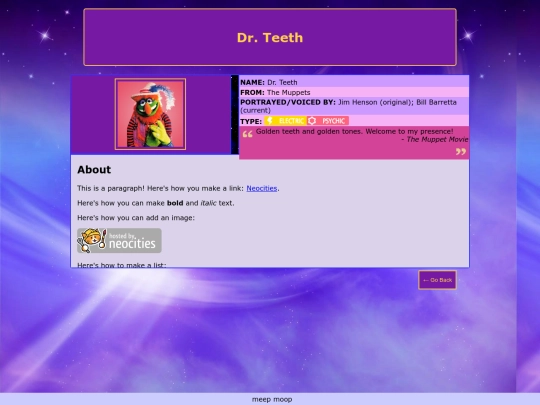Click the italic word in the paragraph
The height and width of the screenshot is (405, 540).
pyautogui.click(x=208, y=203)
